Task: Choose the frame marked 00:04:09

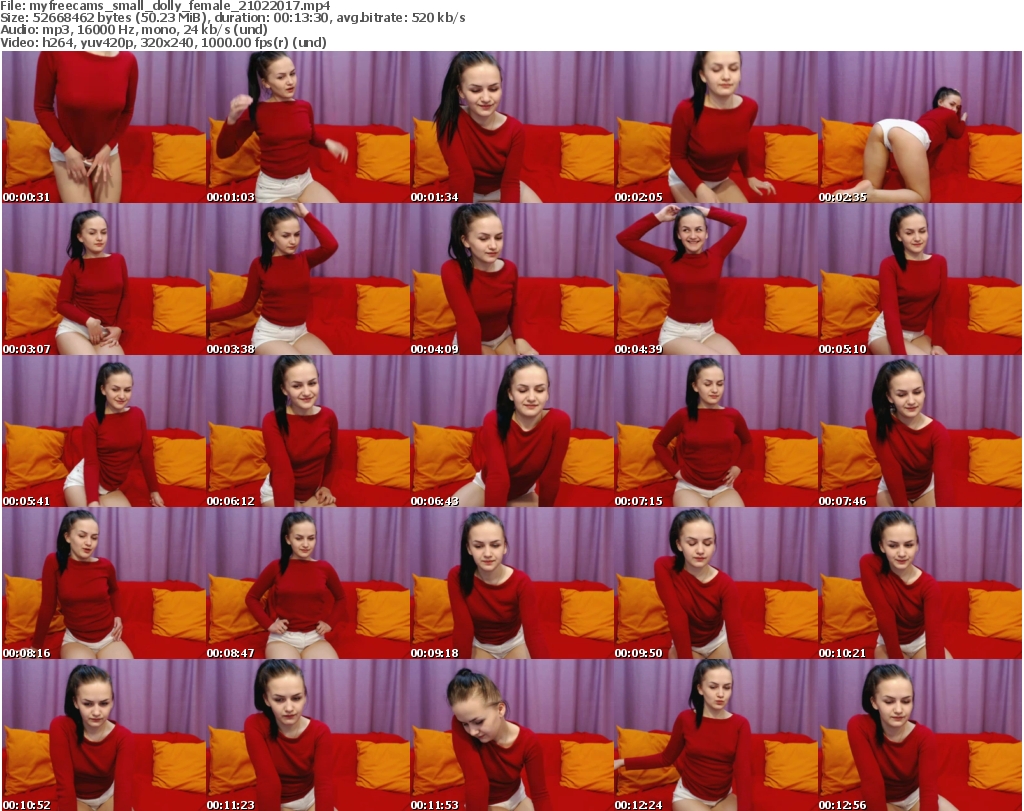Action: coord(511,279)
